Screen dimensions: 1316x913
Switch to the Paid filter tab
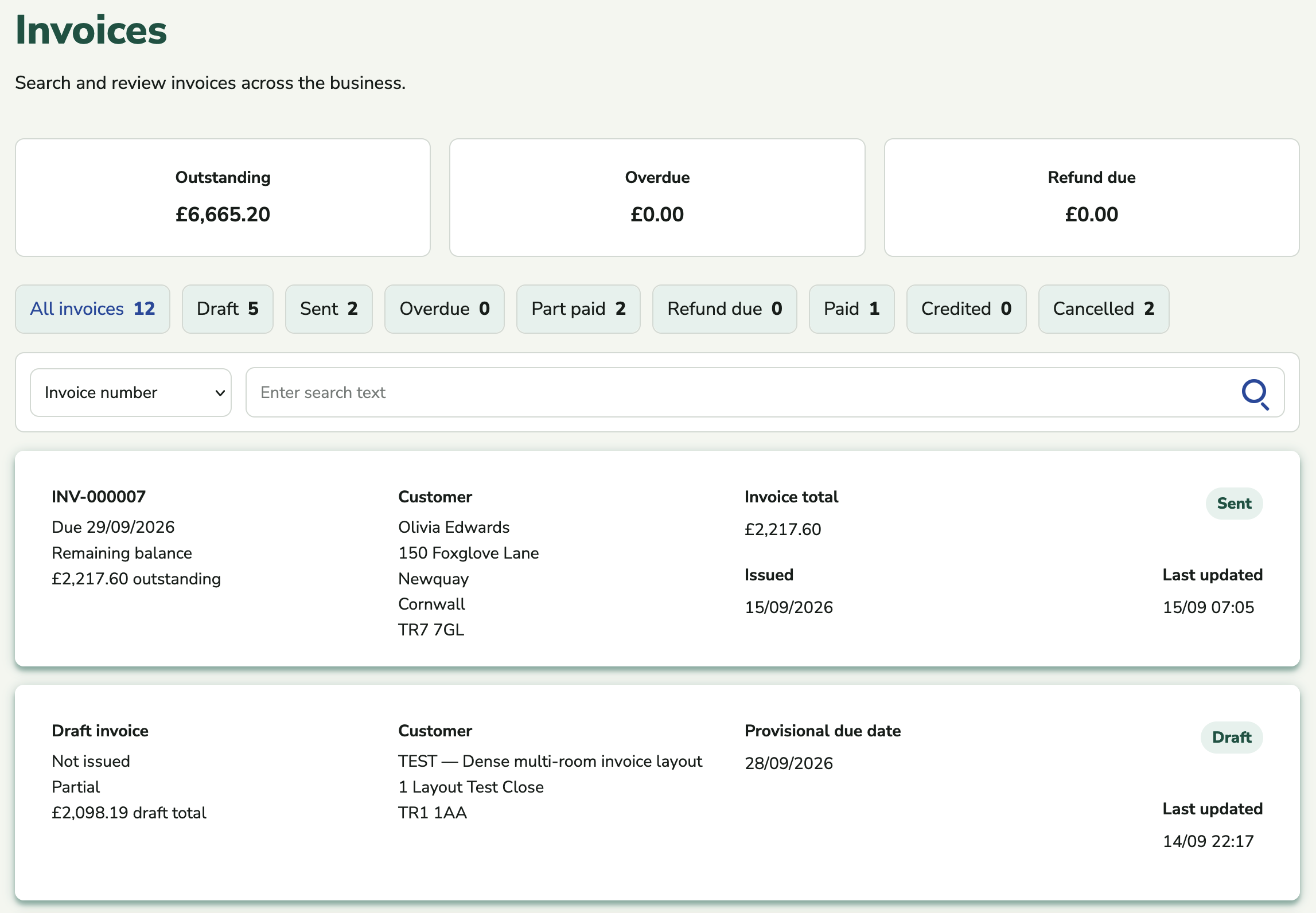[851, 309]
